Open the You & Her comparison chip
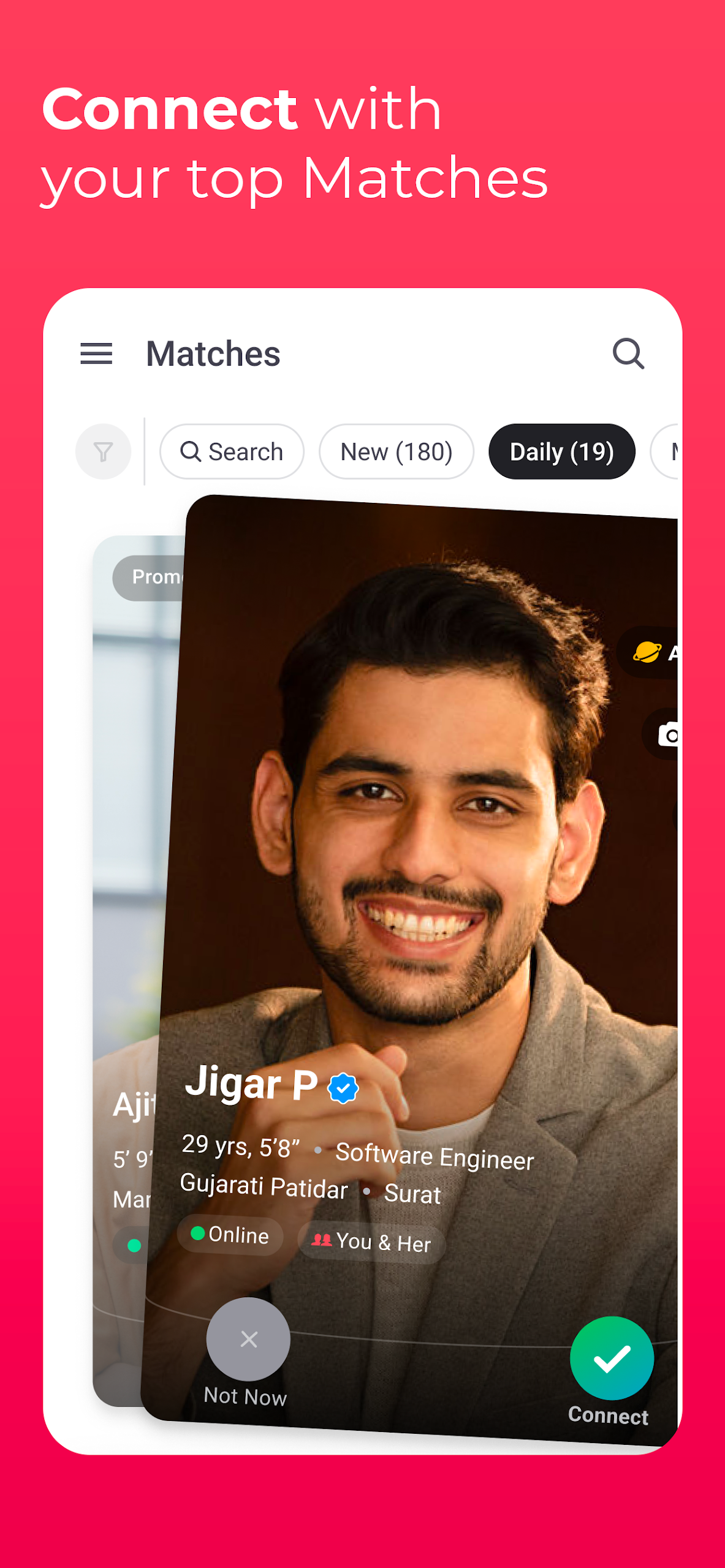The height and width of the screenshot is (1568, 725). (371, 1242)
